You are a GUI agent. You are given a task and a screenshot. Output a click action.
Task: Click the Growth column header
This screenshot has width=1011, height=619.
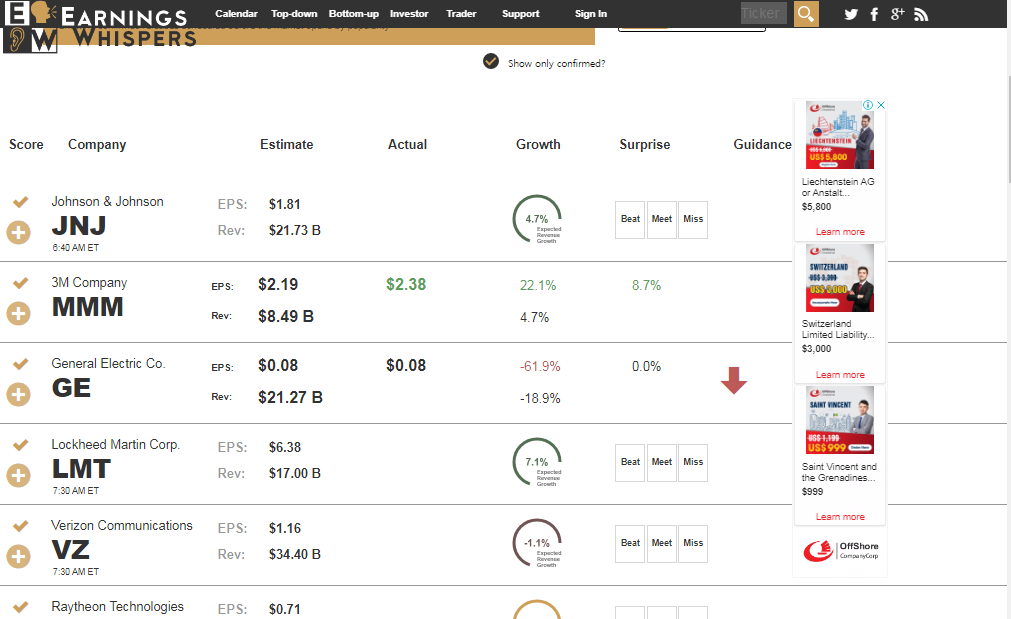(x=538, y=144)
